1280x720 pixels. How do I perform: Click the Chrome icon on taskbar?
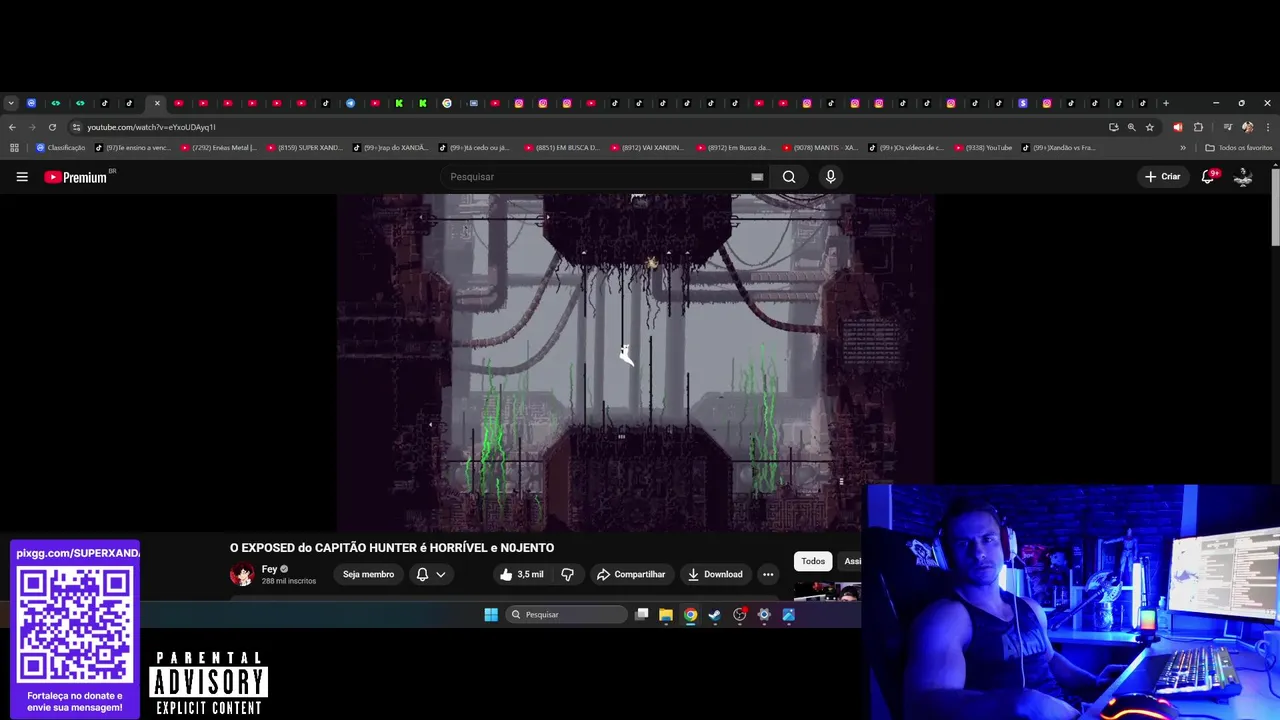coord(690,615)
